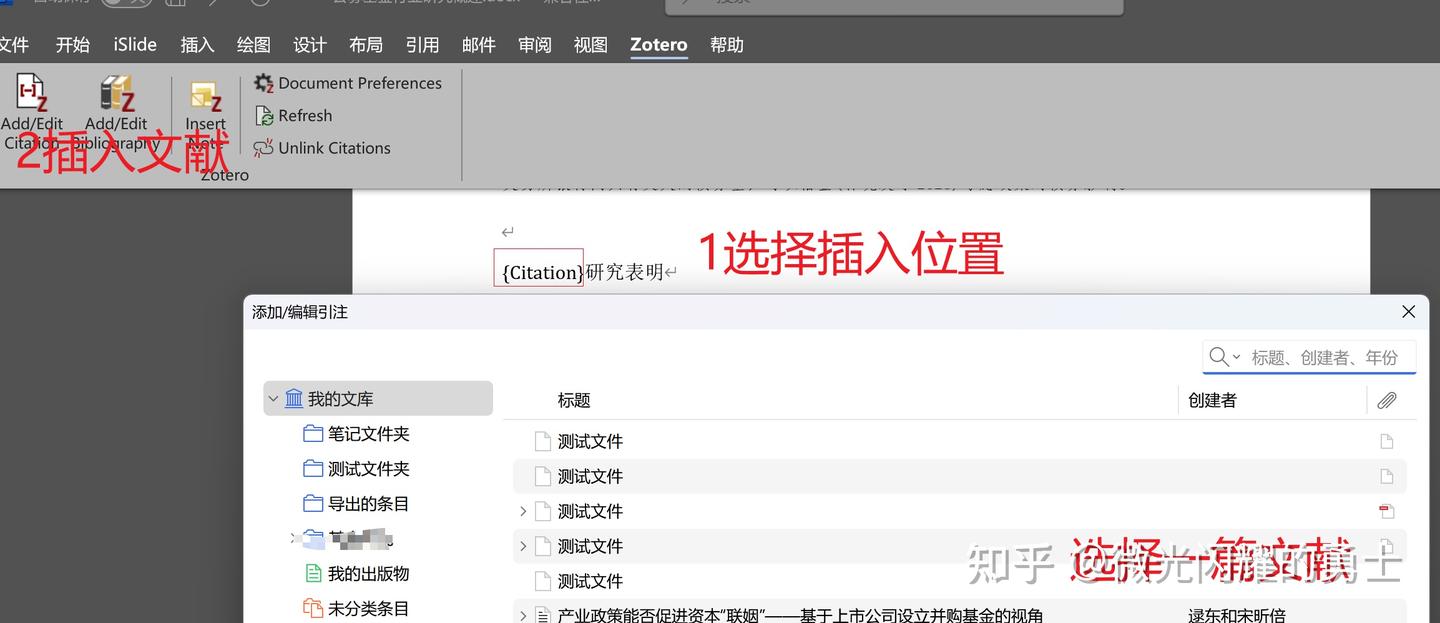The height and width of the screenshot is (623, 1440).
Task: Click the Insert Note icon
Action: tap(205, 96)
